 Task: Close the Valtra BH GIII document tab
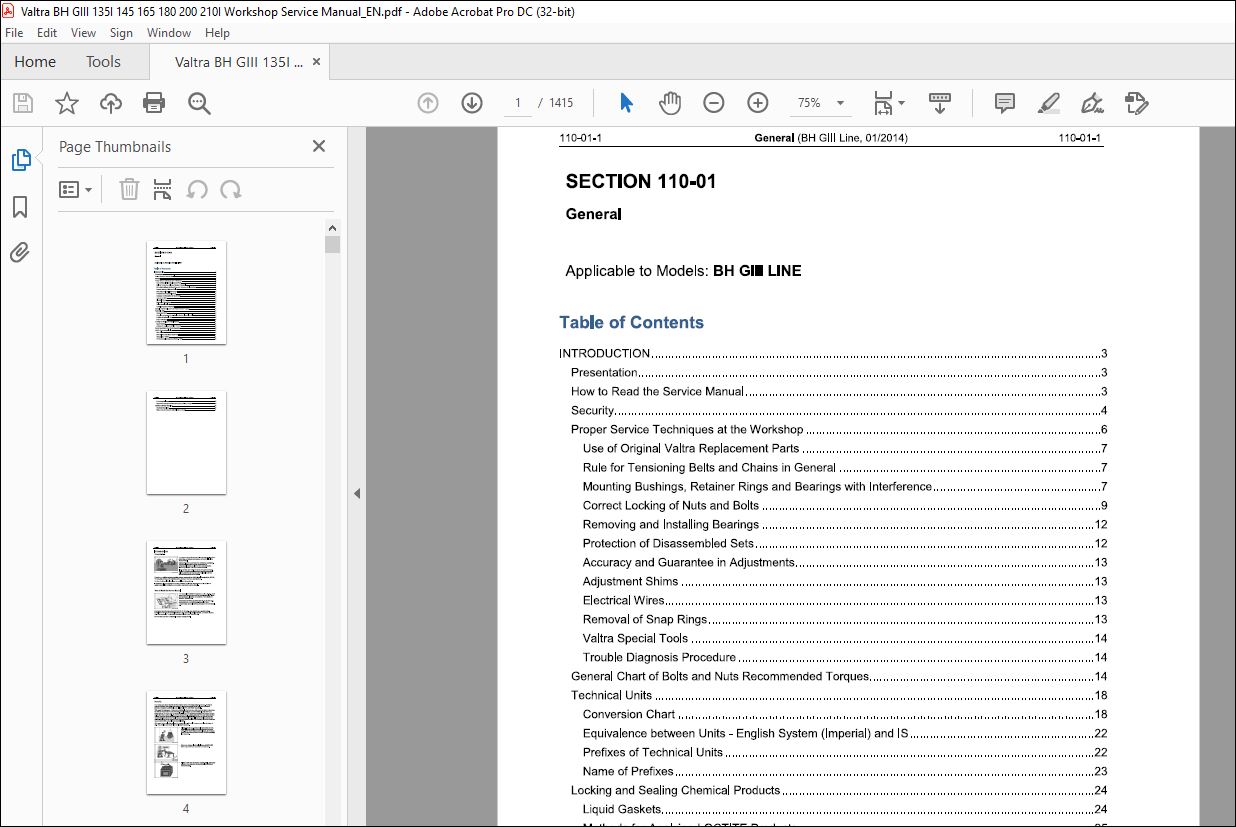pos(317,62)
